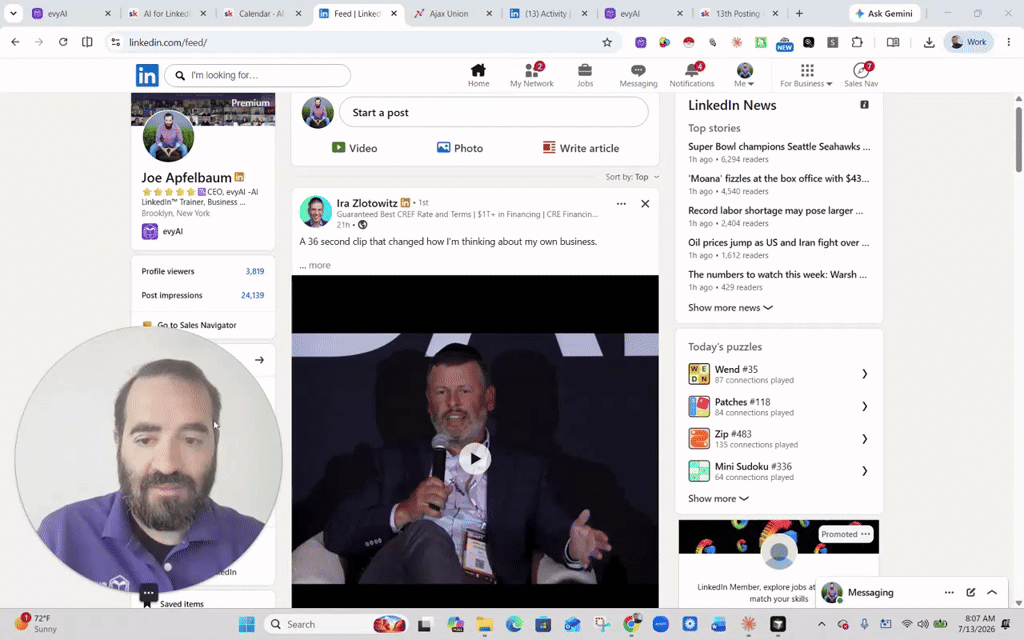Click the Ask Gemini button

coord(884,13)
